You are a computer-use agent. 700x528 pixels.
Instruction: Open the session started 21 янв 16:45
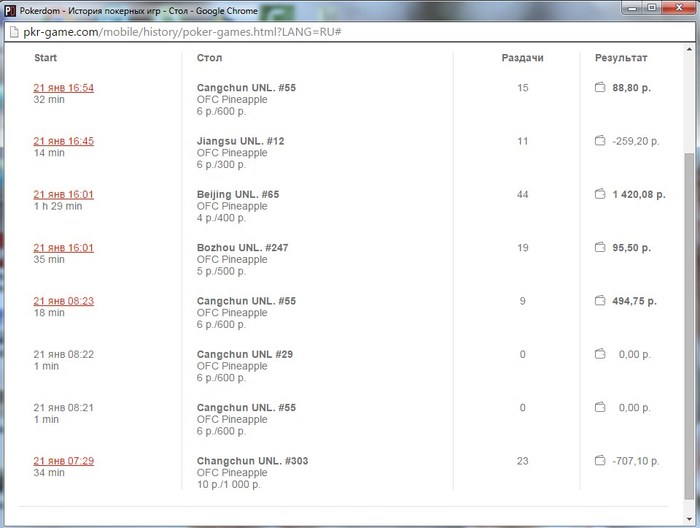click(63, 141)
